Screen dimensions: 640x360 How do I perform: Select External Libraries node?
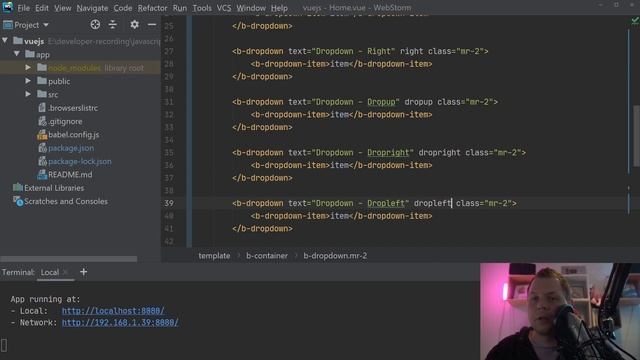(x=54, y=188)
